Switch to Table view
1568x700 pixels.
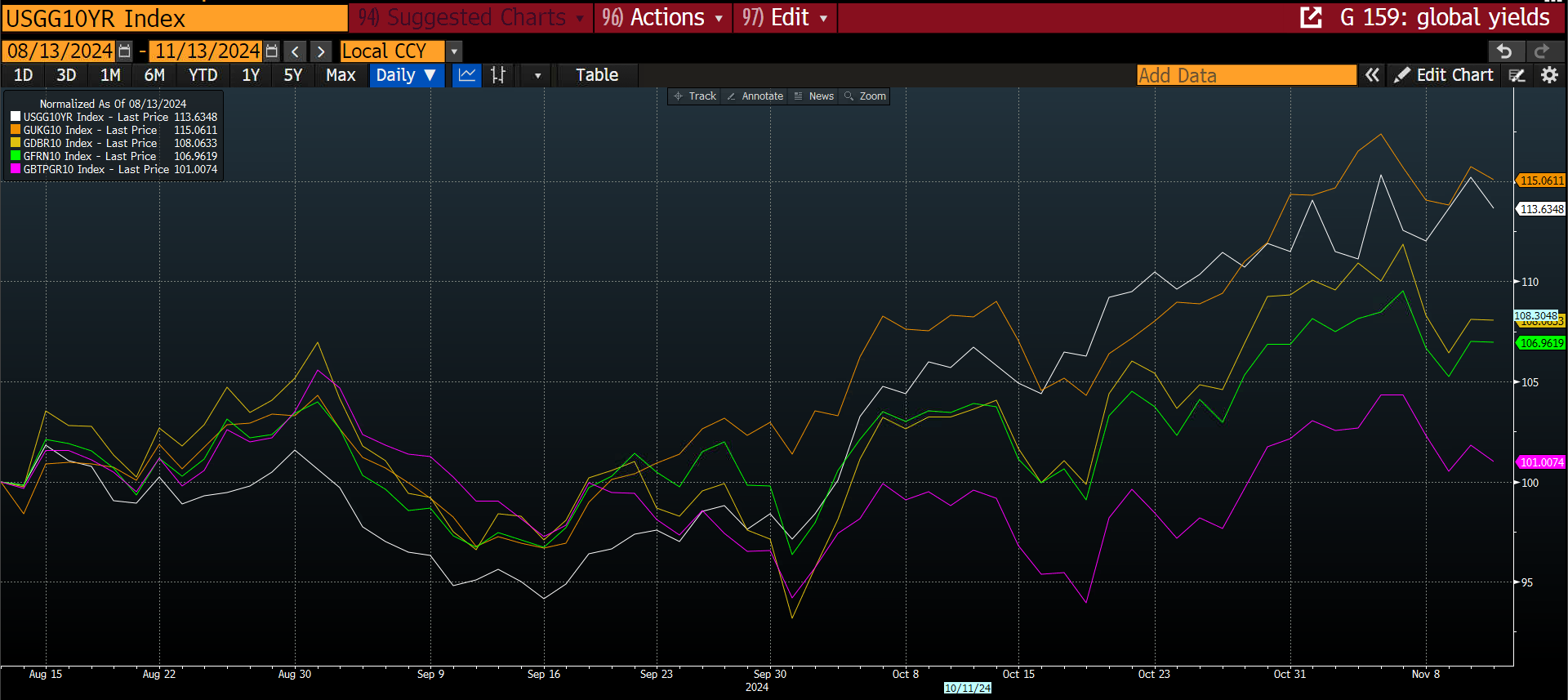(x=597, y=75)
